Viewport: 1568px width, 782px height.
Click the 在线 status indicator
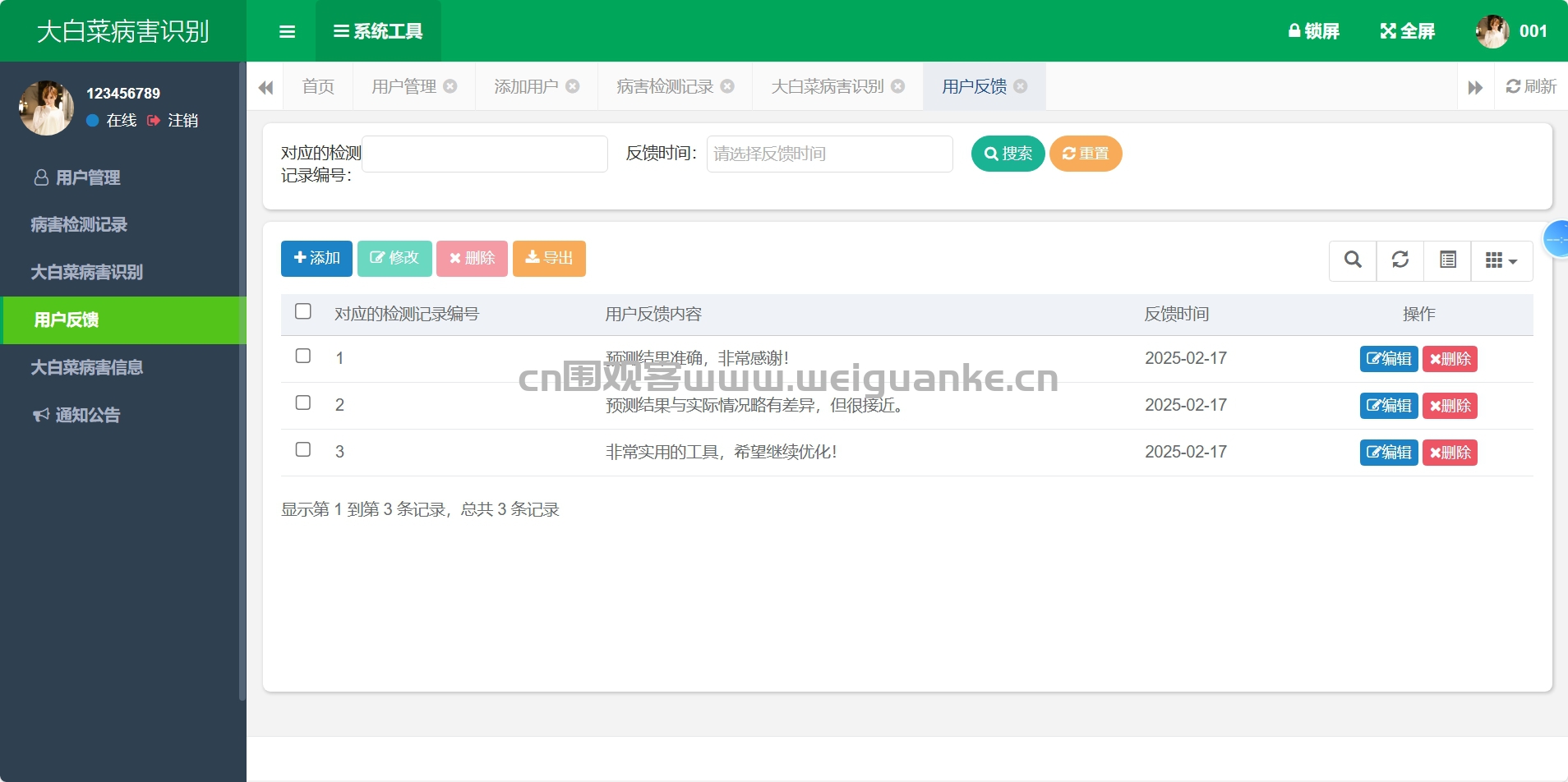tap(112, 120)
